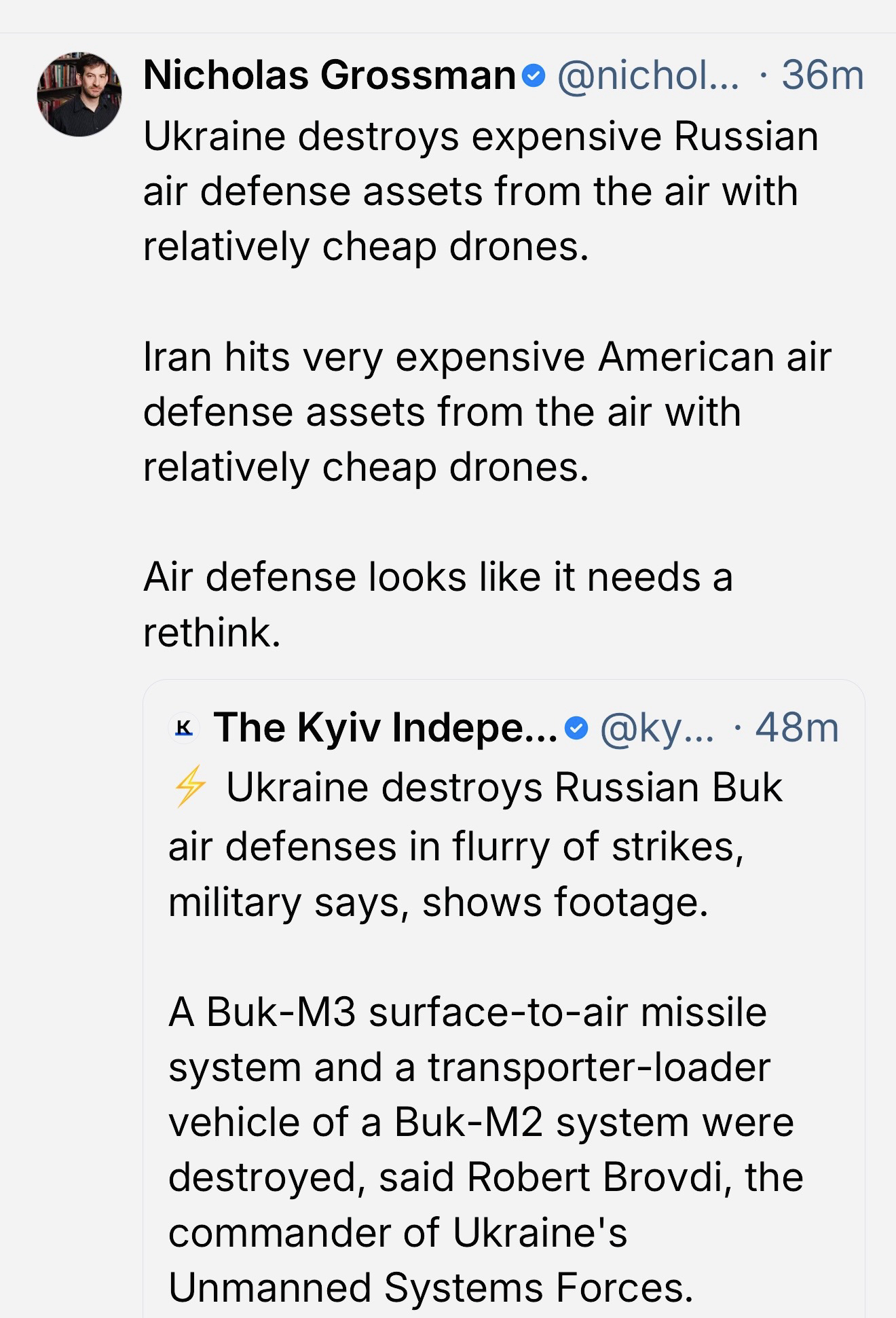This screenshot has width=896, height=1318.
Task: Click the paragraph starting "Iran hits very expensive"
Action: click(486, 411)
